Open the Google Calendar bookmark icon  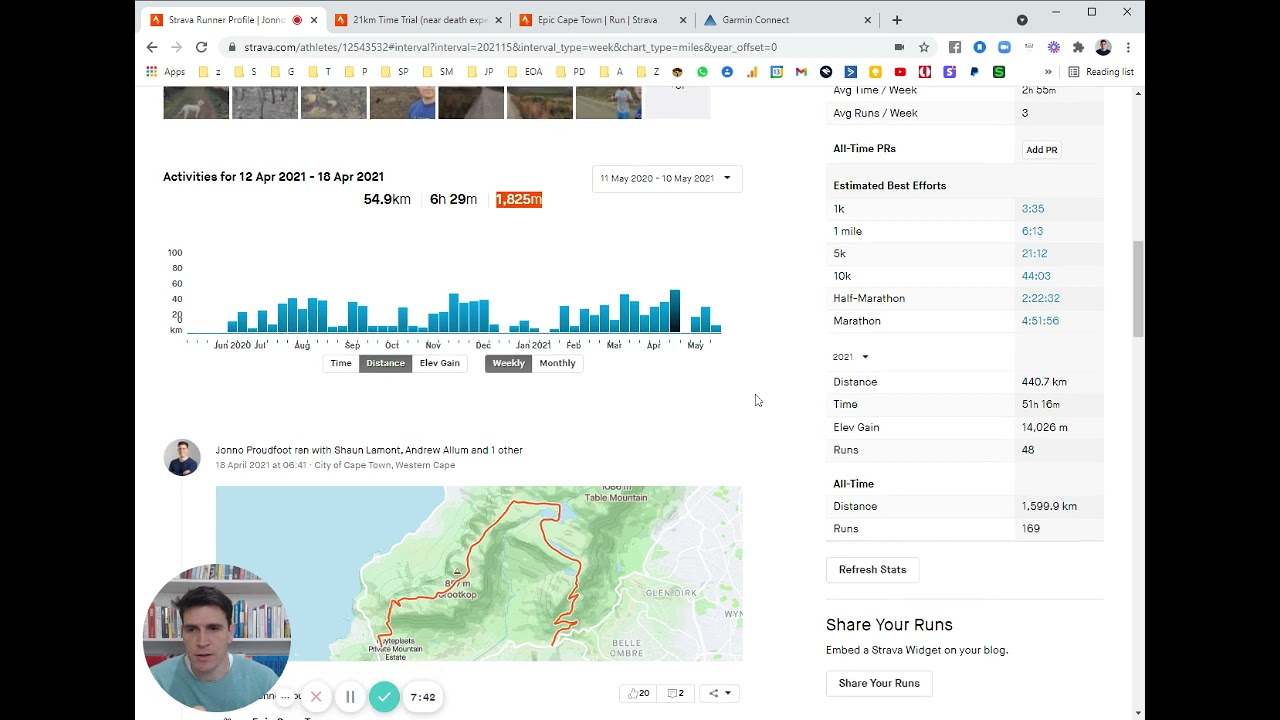776,72
